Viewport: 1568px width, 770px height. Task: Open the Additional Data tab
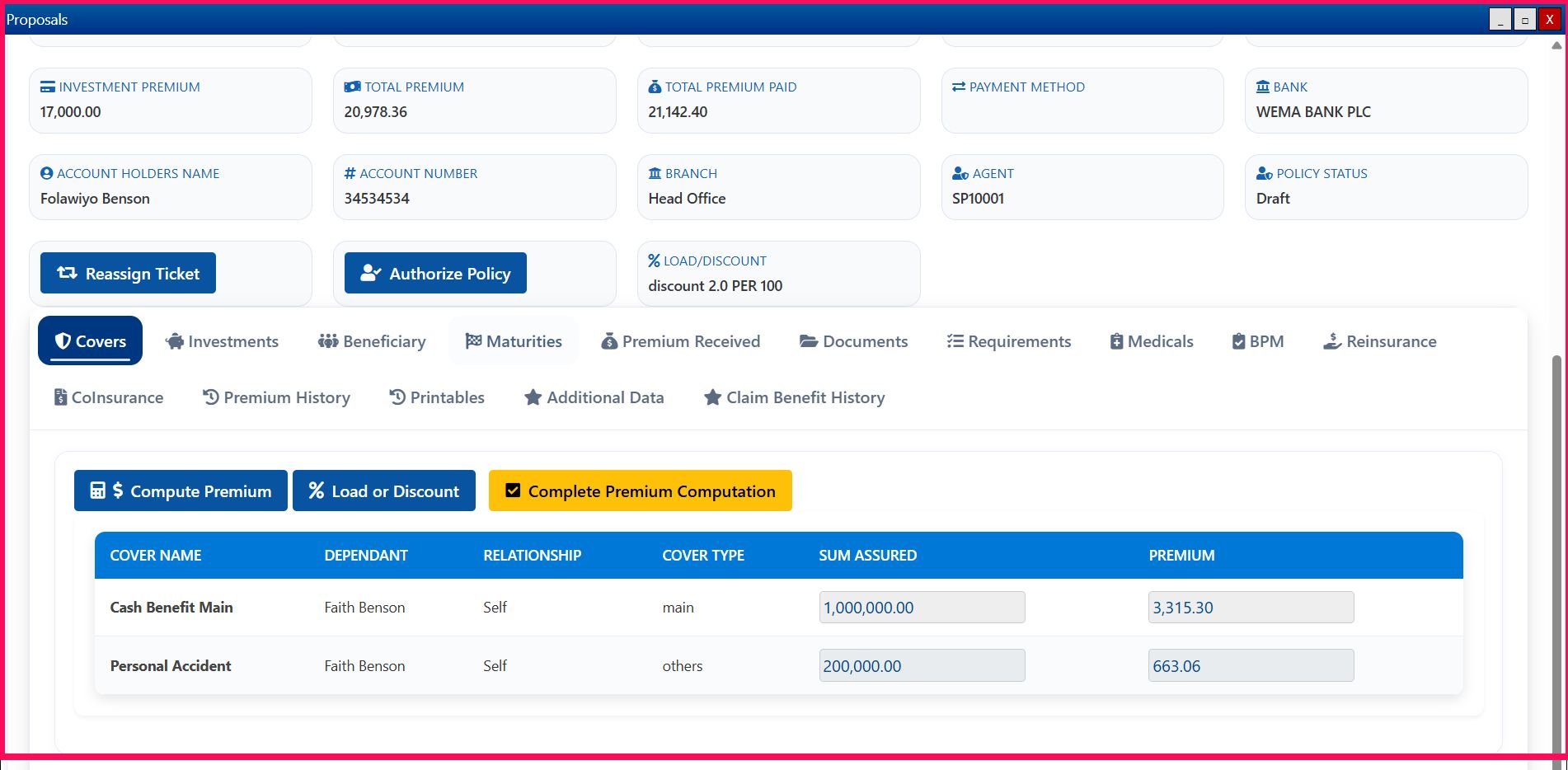pyautogui.click(x=594, y=397)
